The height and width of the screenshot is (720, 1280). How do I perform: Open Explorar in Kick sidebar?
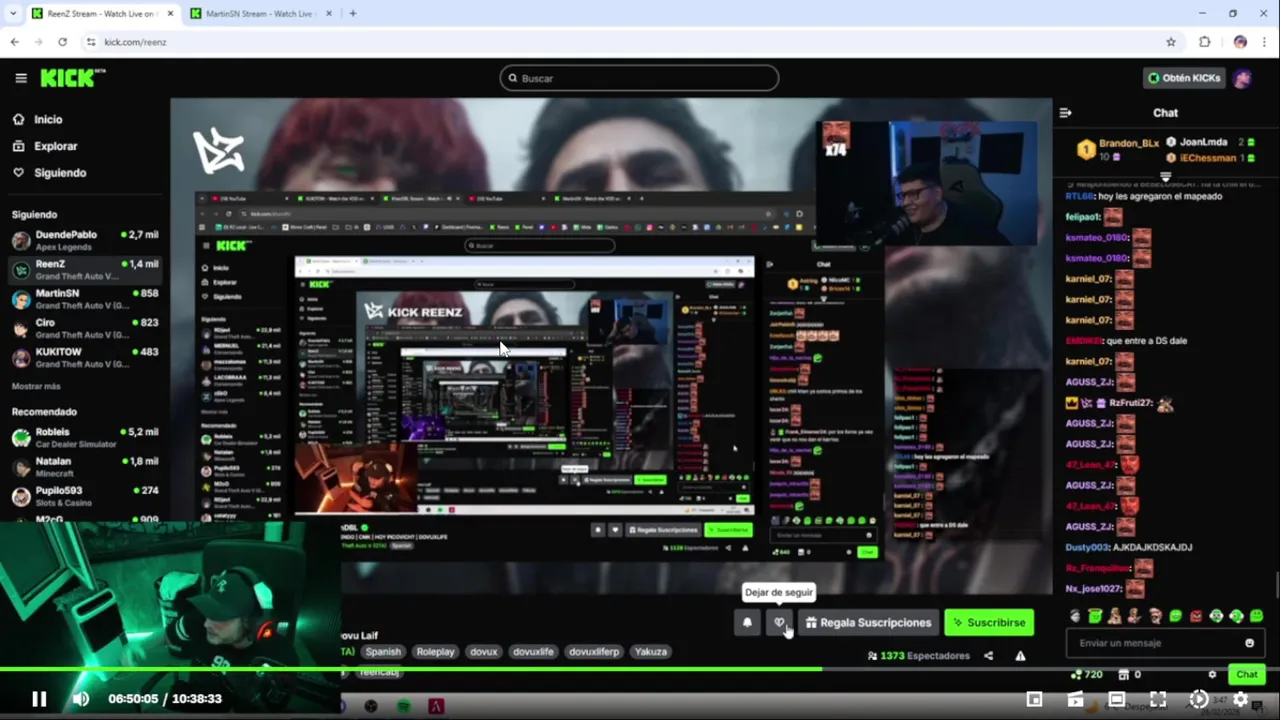(45, 146)
